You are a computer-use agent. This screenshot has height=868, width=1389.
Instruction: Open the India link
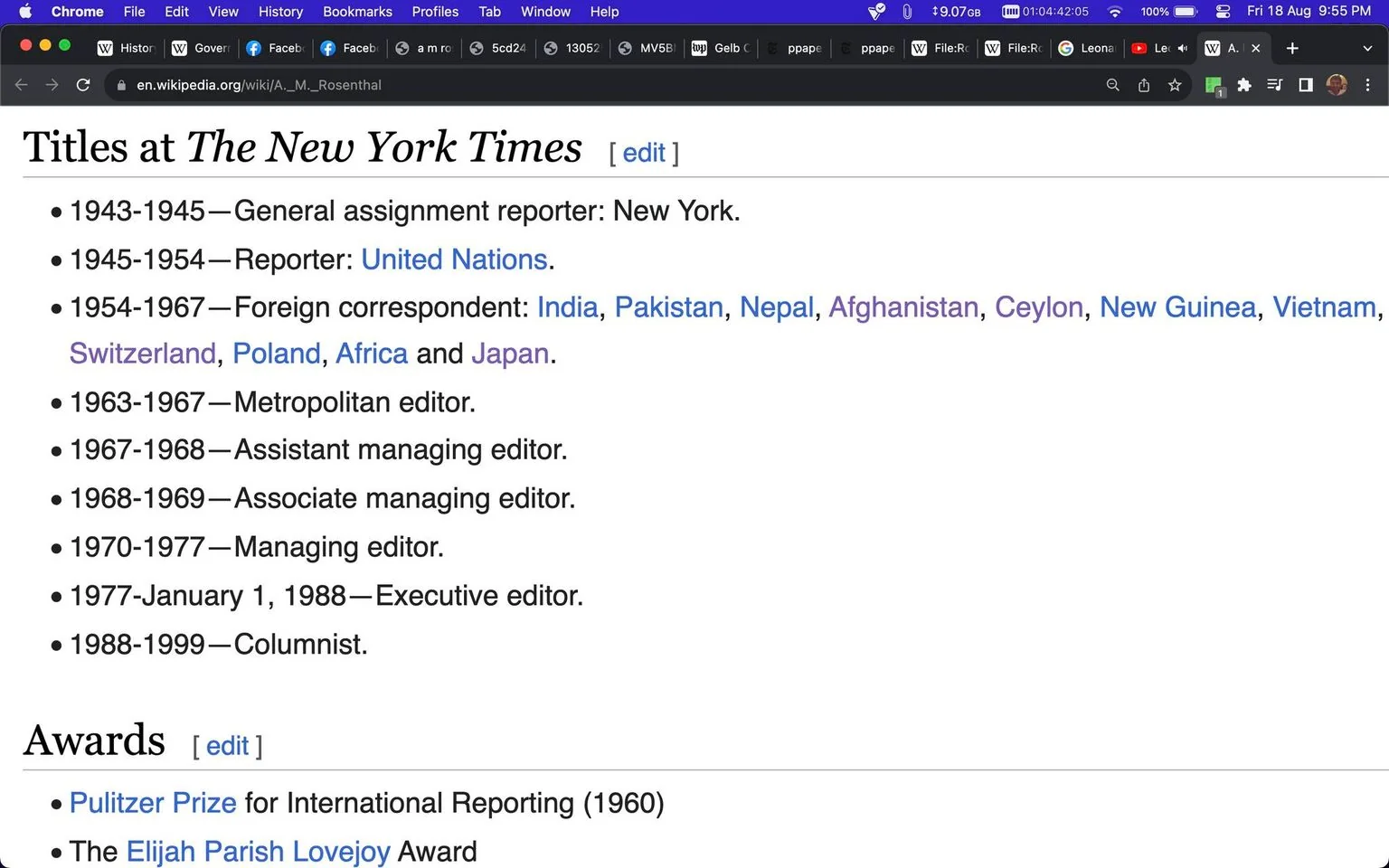point(567,307)
